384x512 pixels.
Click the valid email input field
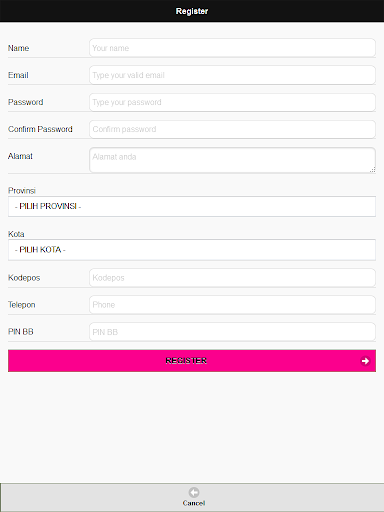click(232, 75)
